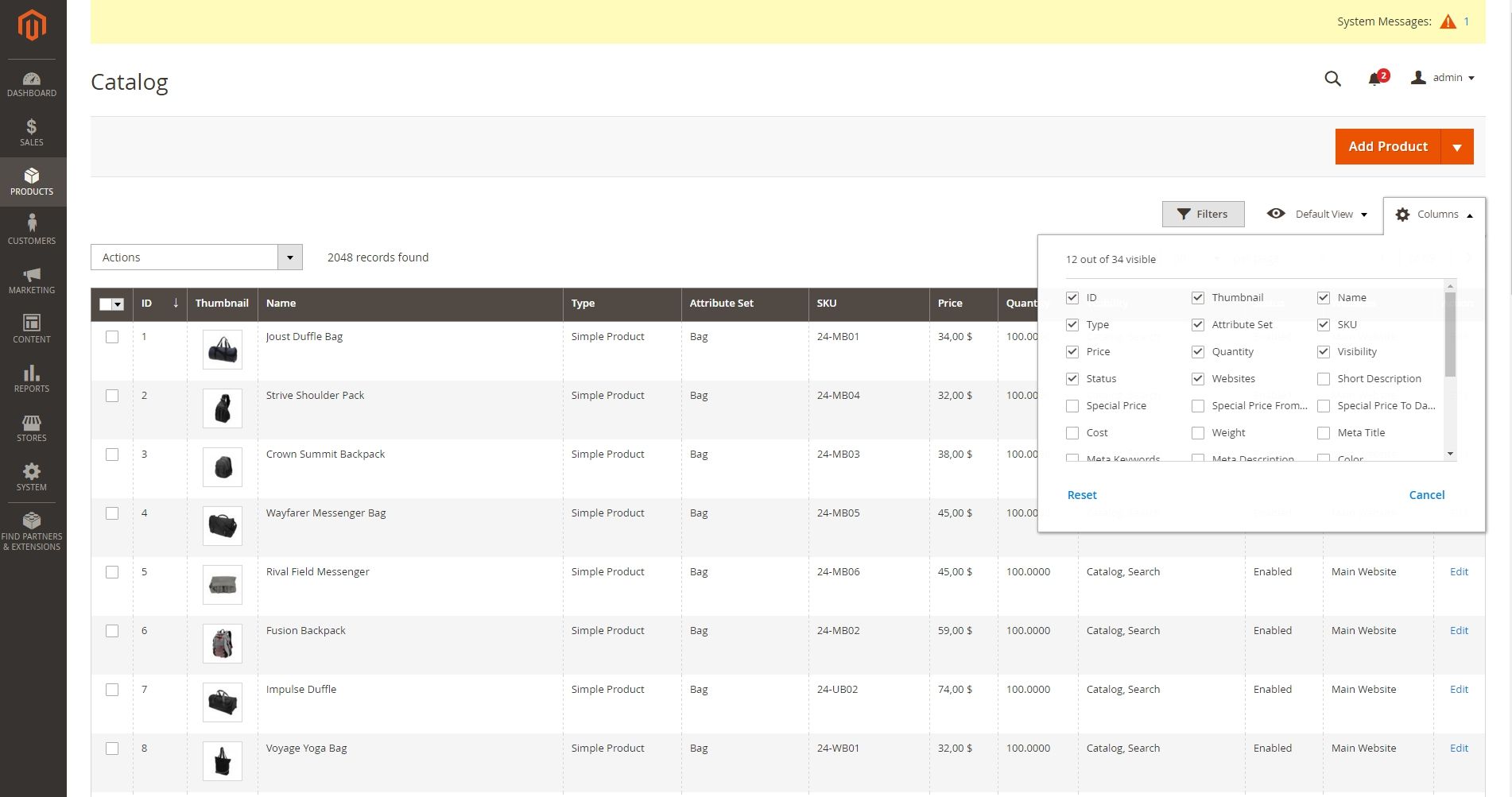1512x797 pixels.
Task: Click the Filters button
Action: pos(1203,214)
